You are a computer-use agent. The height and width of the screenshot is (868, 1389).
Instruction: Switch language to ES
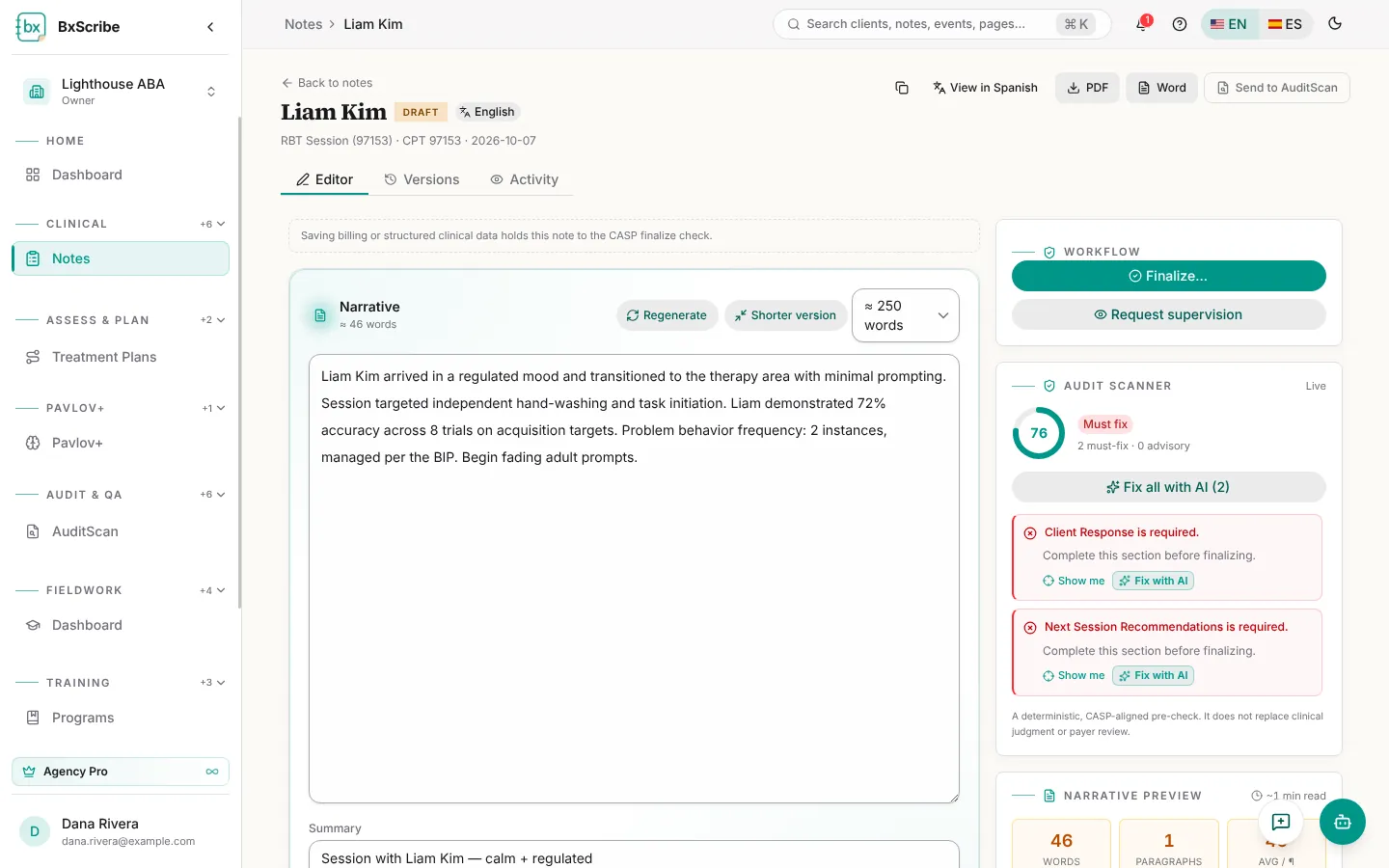point(1285,24)
